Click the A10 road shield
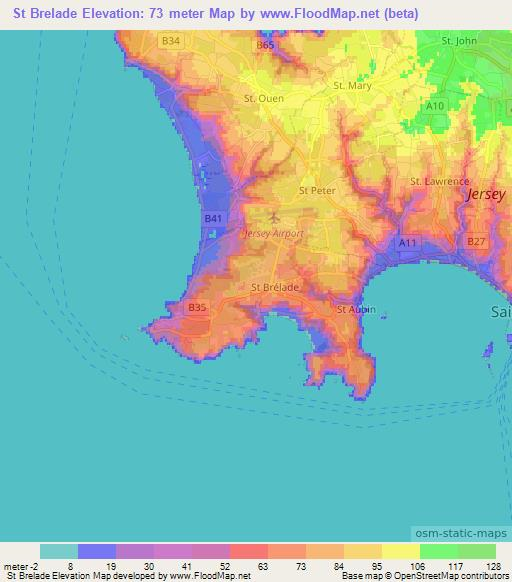512x582 pixels. click(x=435, y=106)
